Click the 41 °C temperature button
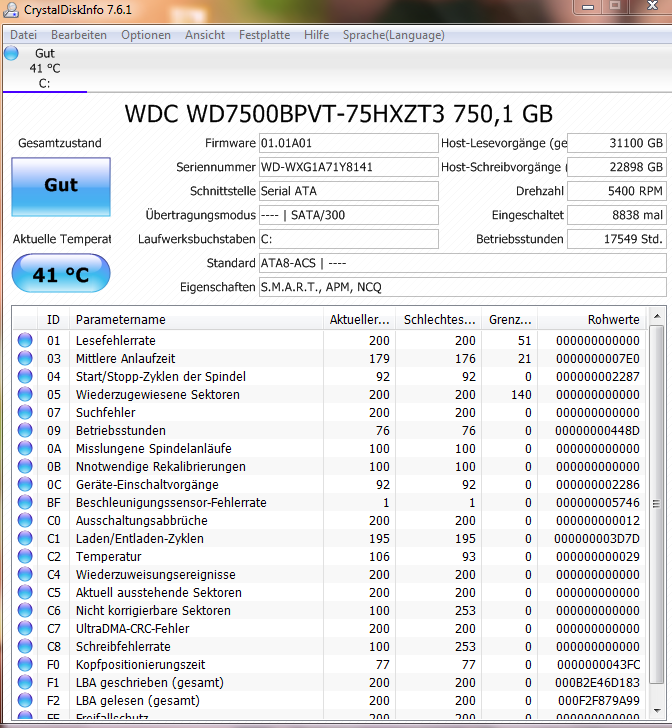 click(x=61, y=273)
